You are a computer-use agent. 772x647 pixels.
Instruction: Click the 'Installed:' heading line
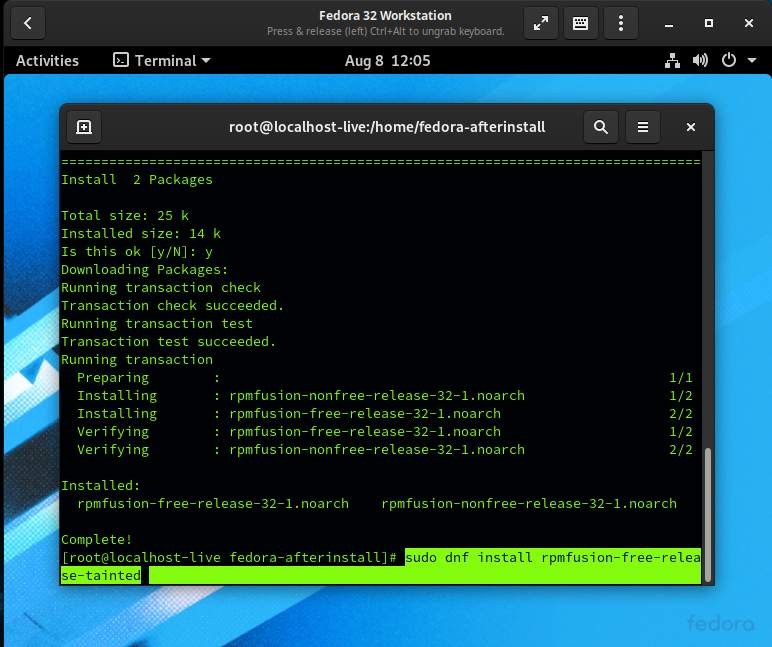tap(100, 485)
